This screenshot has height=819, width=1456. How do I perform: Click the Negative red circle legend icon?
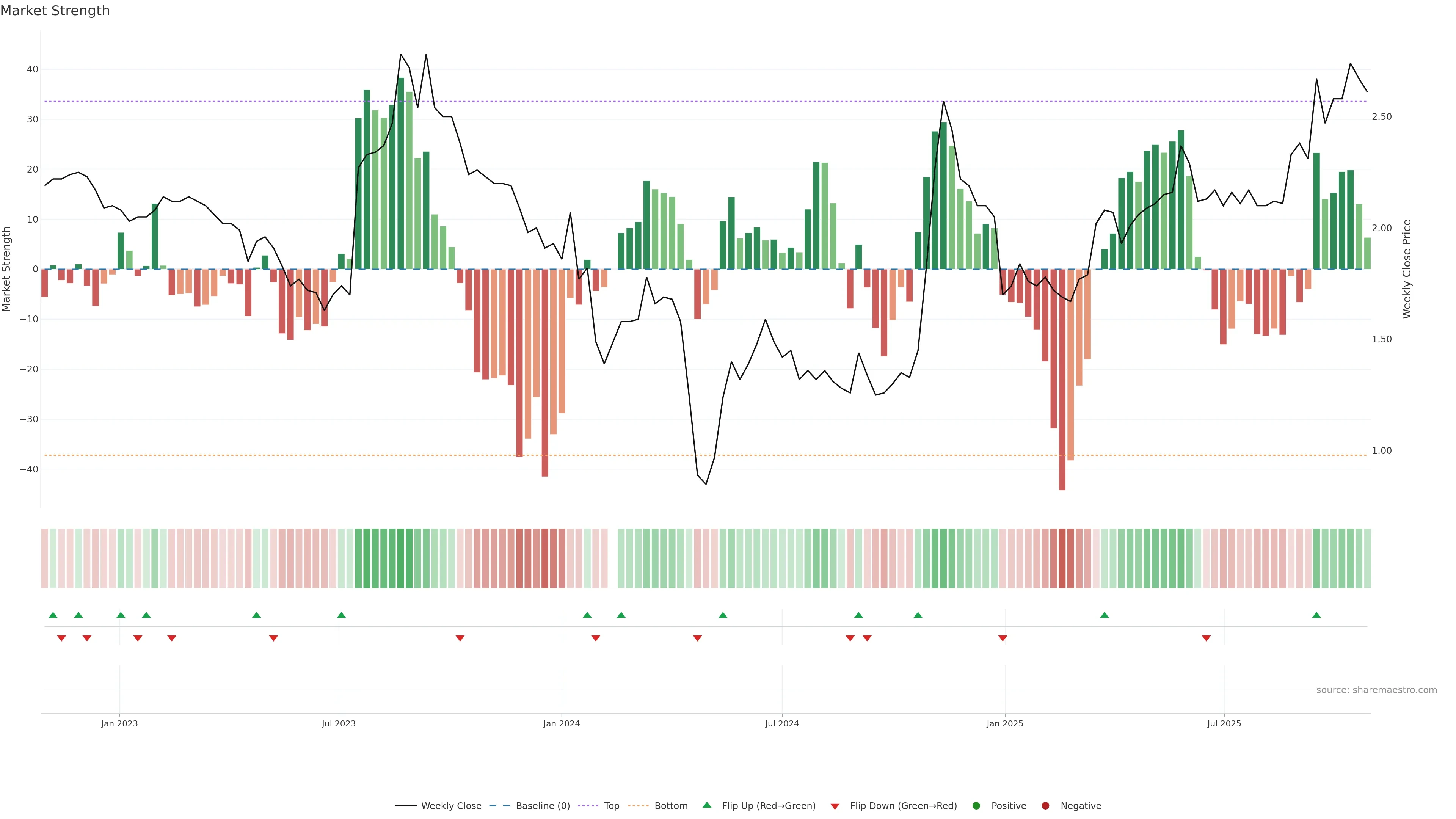[1045, 806]
